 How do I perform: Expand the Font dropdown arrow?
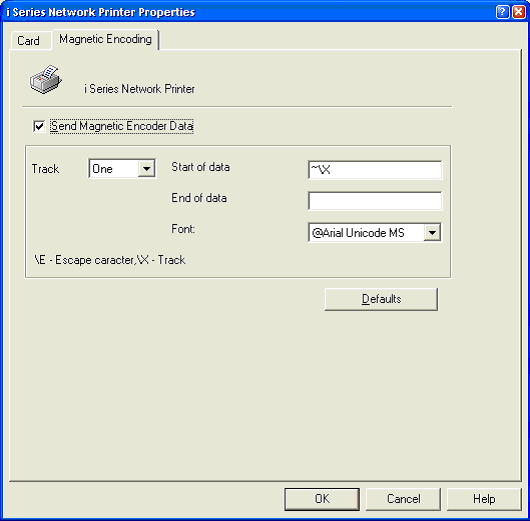tap(432, 233)
